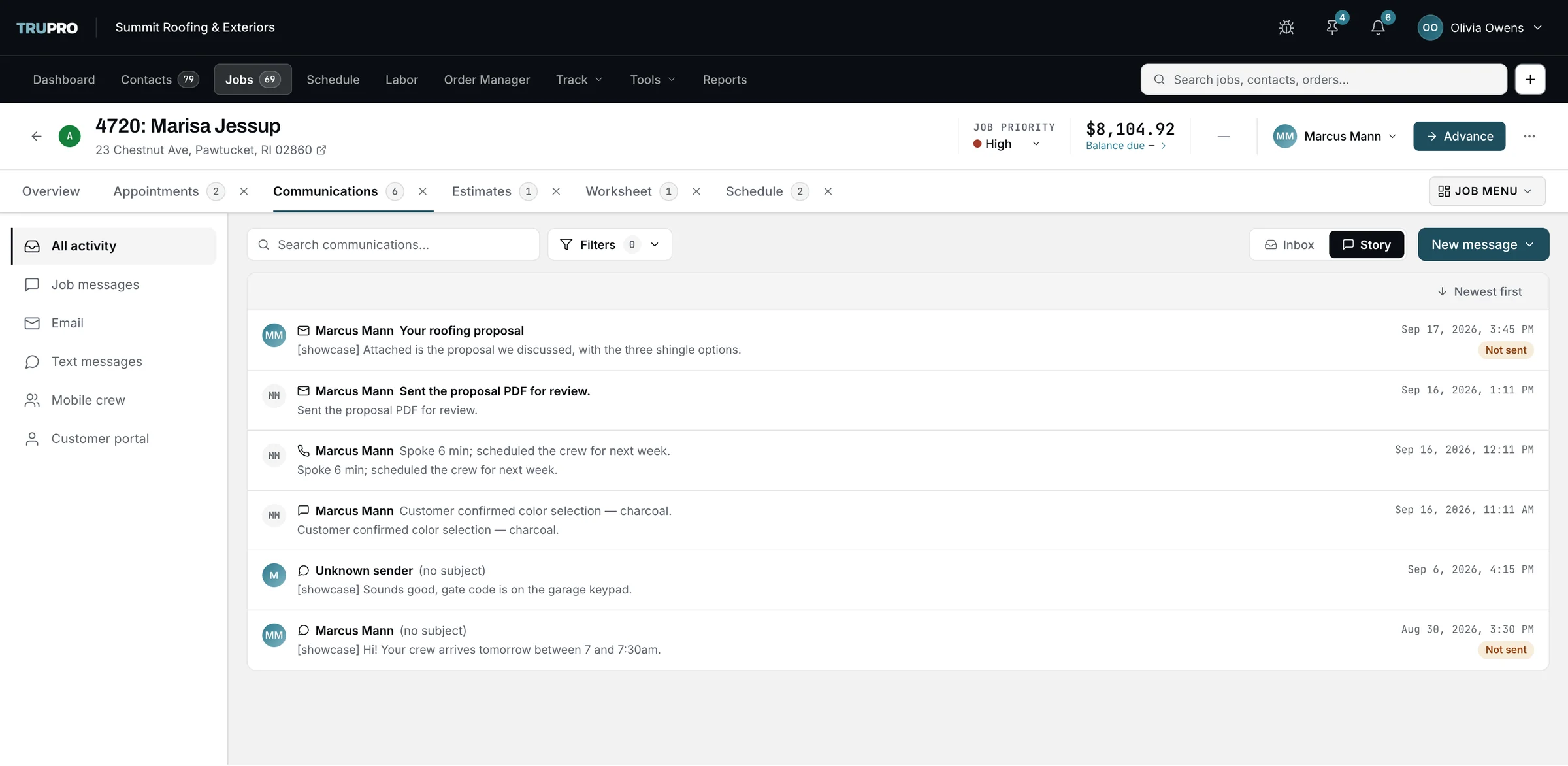Viewport: 1568px width, 766px height.
Task: Select Email in the sidebar
Action: (114, 324)
